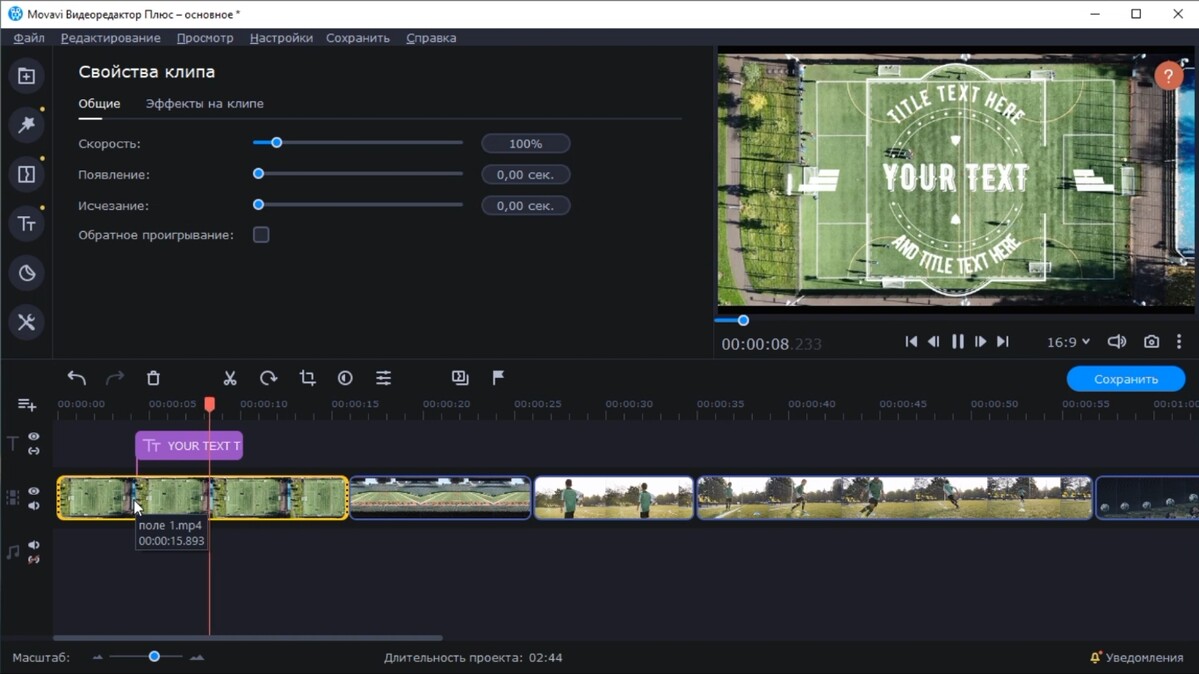Open preview options three-dot menu

tap(1179, 342)
